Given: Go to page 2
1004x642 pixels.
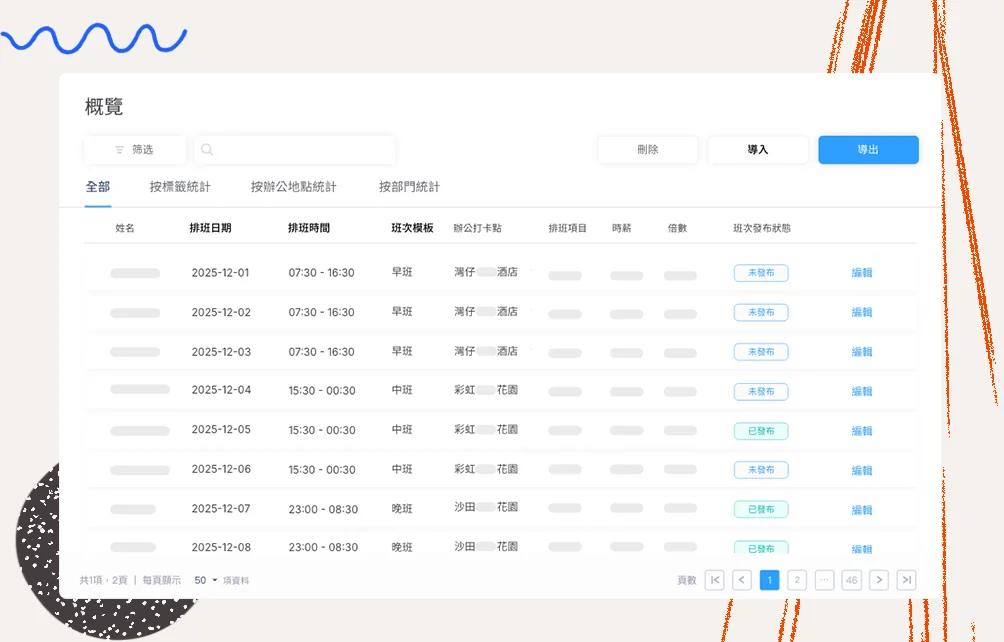Looking at the screenshot, I should (x=797, y=580).
